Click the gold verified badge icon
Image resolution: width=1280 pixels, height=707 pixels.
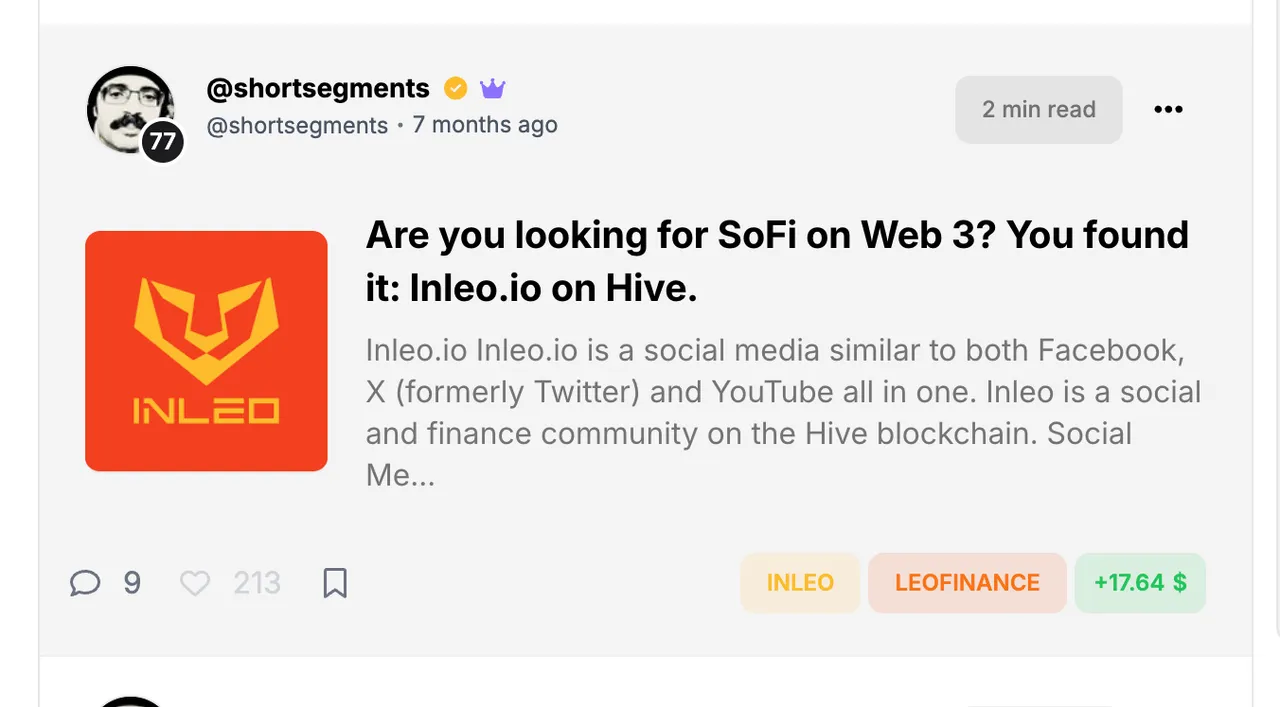tap(455, 88)
